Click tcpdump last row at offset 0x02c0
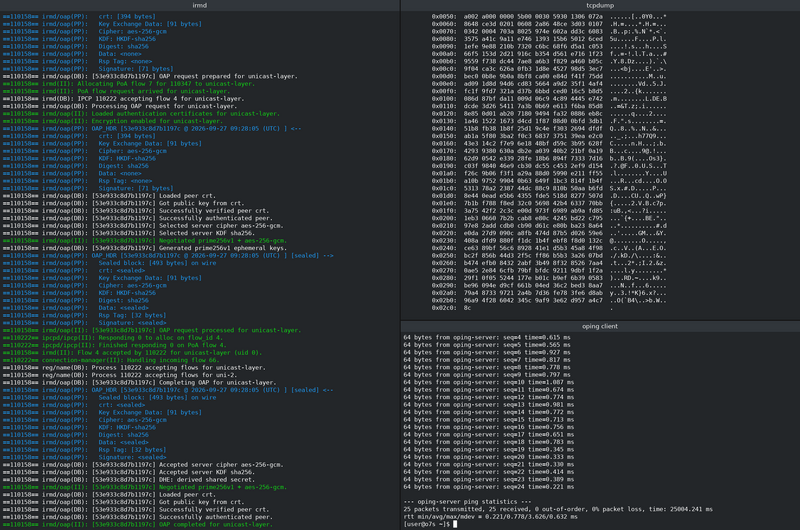Viewport: 800px width, 530px height. click(522, 308)
